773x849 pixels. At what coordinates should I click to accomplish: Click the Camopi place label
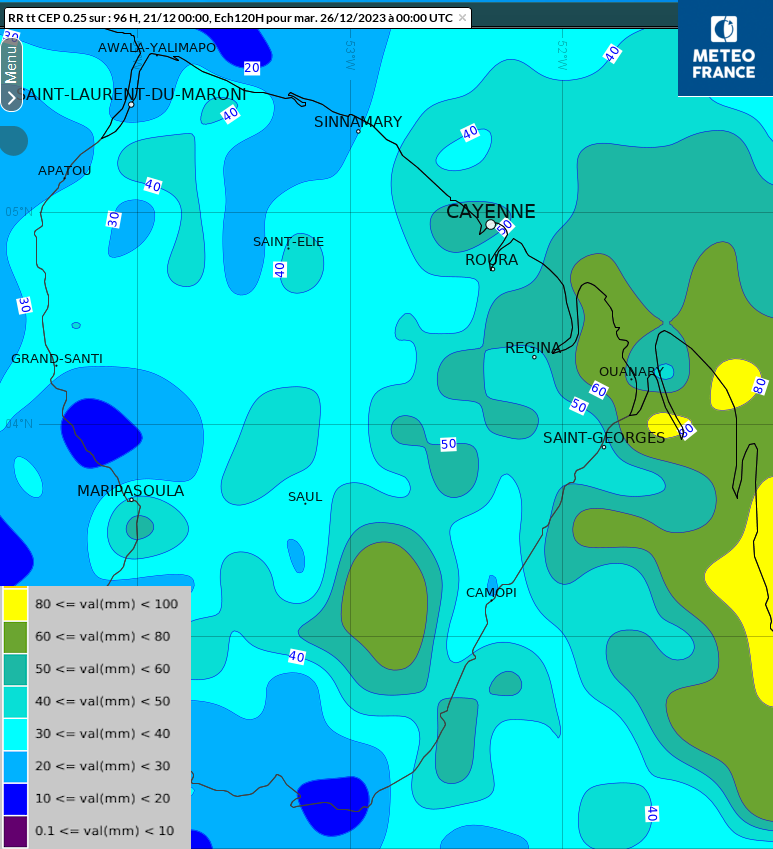click(x=491, y=593)
